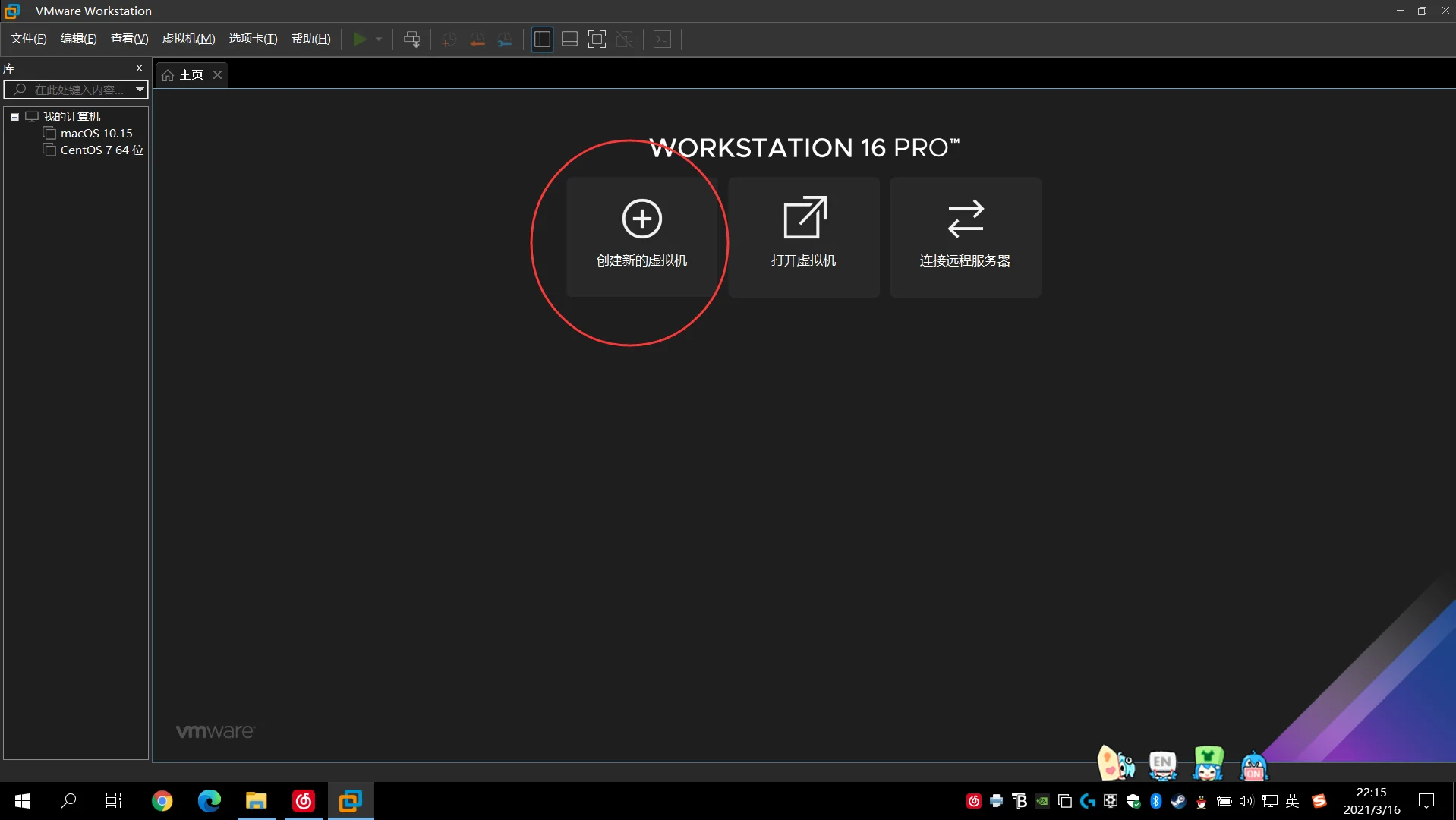Launch Microsoft Edge from the taskbar
Screen dimensions: 1456x820
(x=209, y=801)
